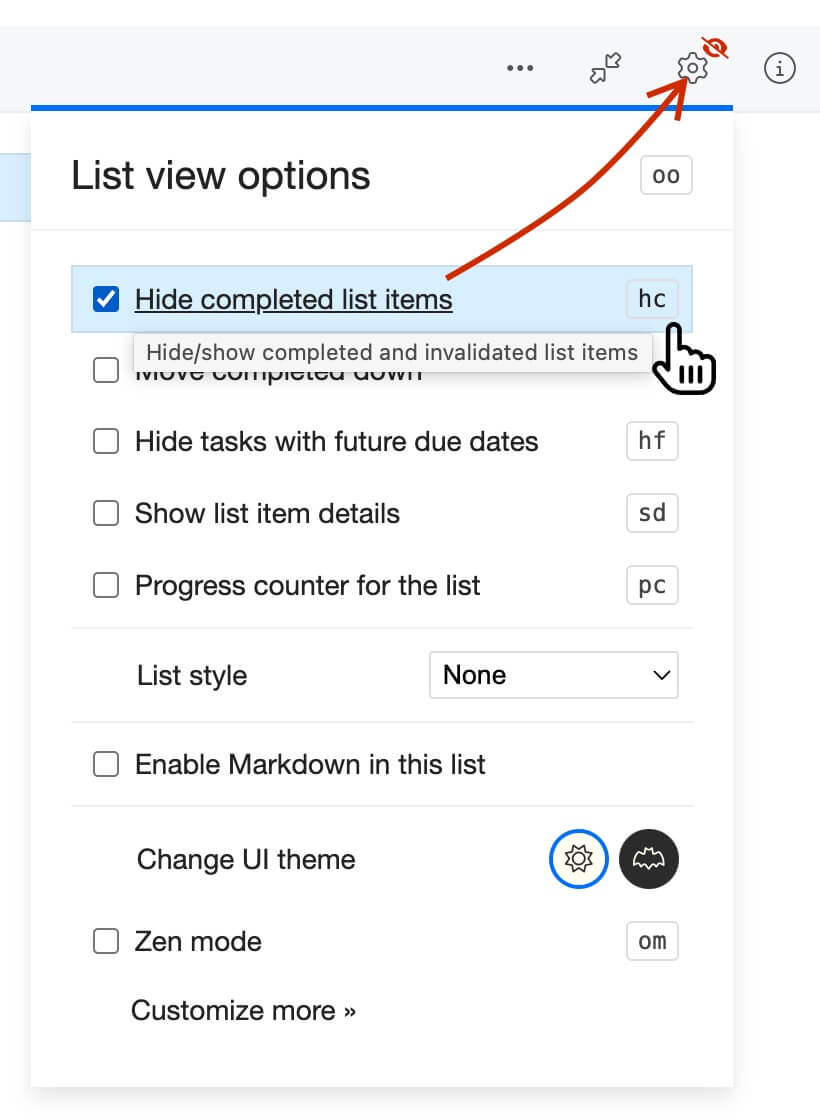Click the info circle icon
The width and height of the screenshot is (820, 1120).
click(780, 68)
